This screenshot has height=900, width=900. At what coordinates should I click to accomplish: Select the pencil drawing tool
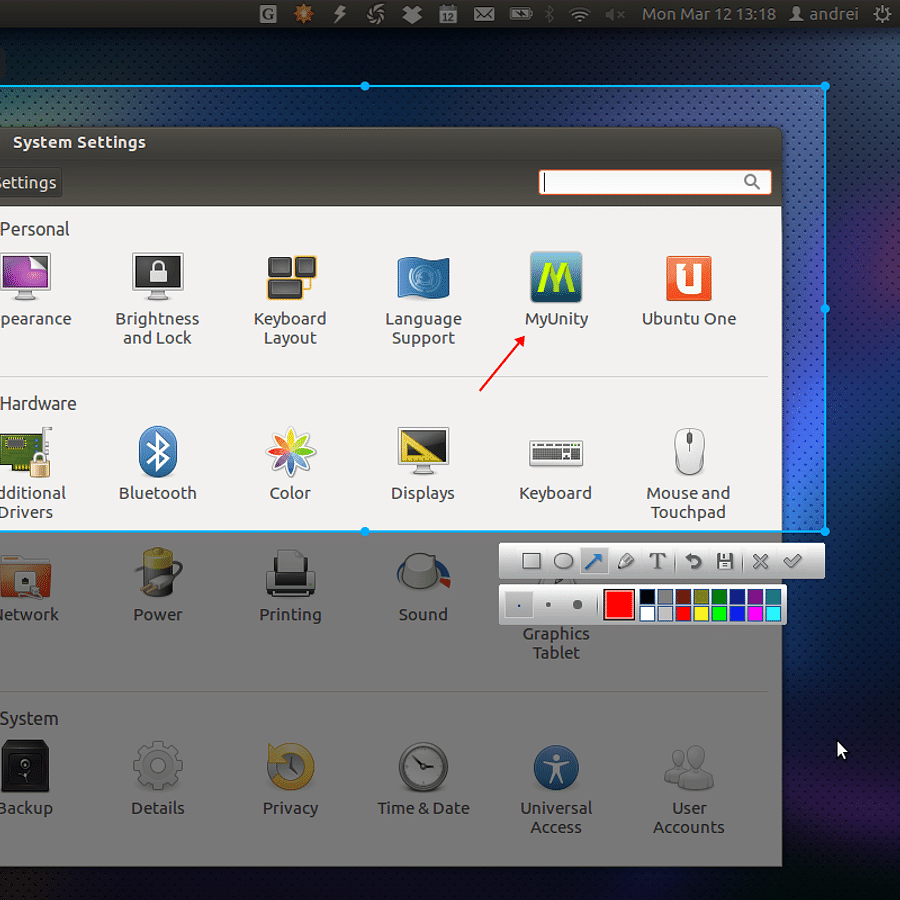[x=626, y=560]
